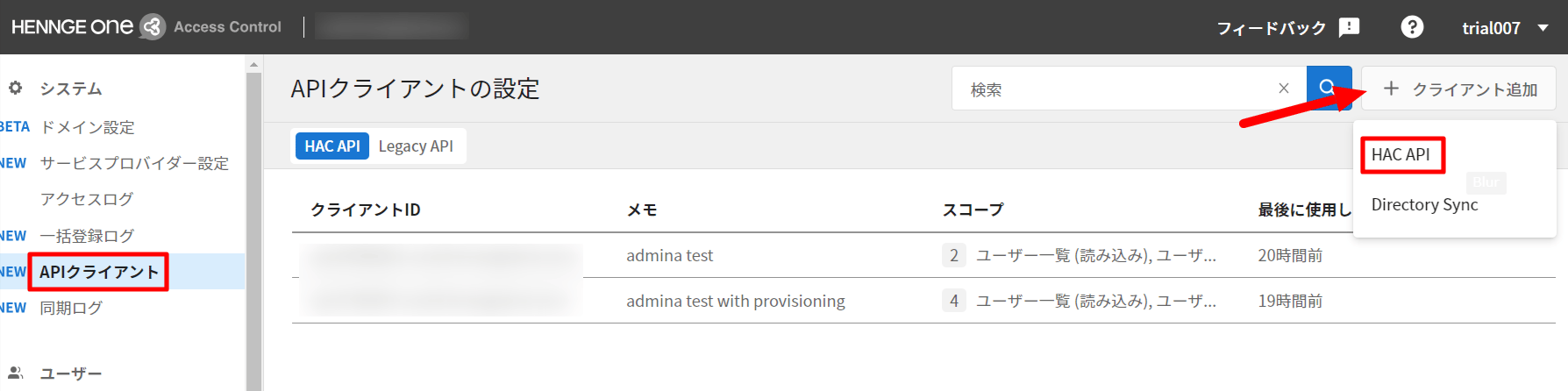Click the trial007 username
Screen dimensions: 1568x391
(1491, 28)
